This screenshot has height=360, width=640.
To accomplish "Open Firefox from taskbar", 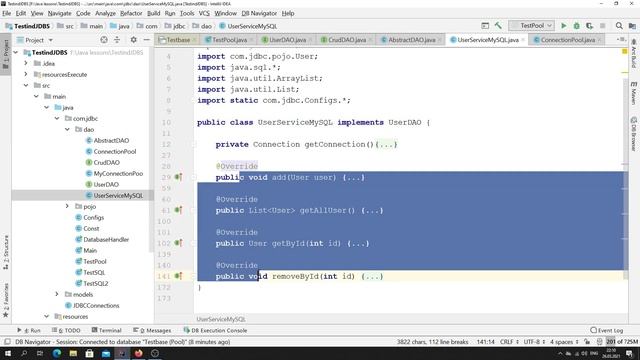I will point(138,353).
